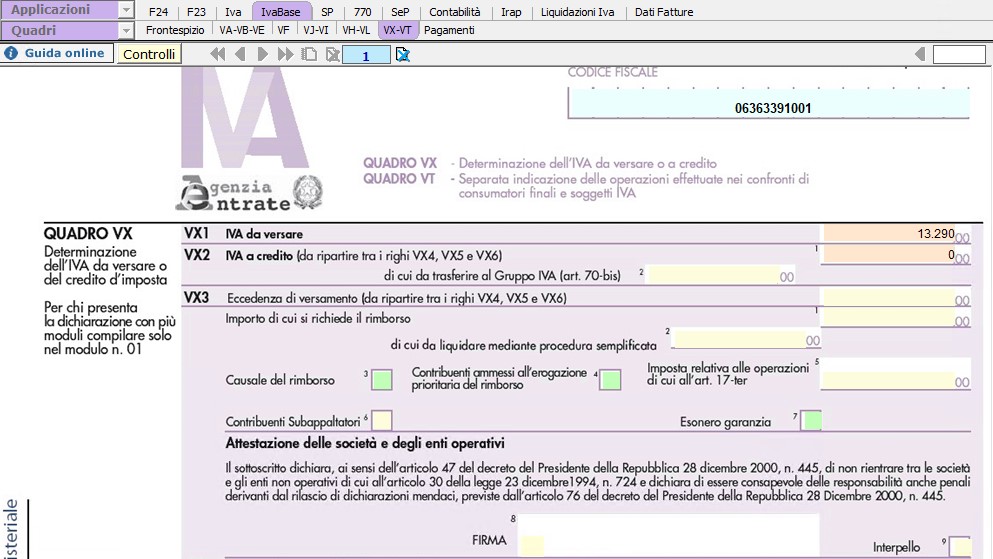Click the FIRMA signature box
Screen dimensions: 993x559
pyautogui.click(x=669, y=536)
